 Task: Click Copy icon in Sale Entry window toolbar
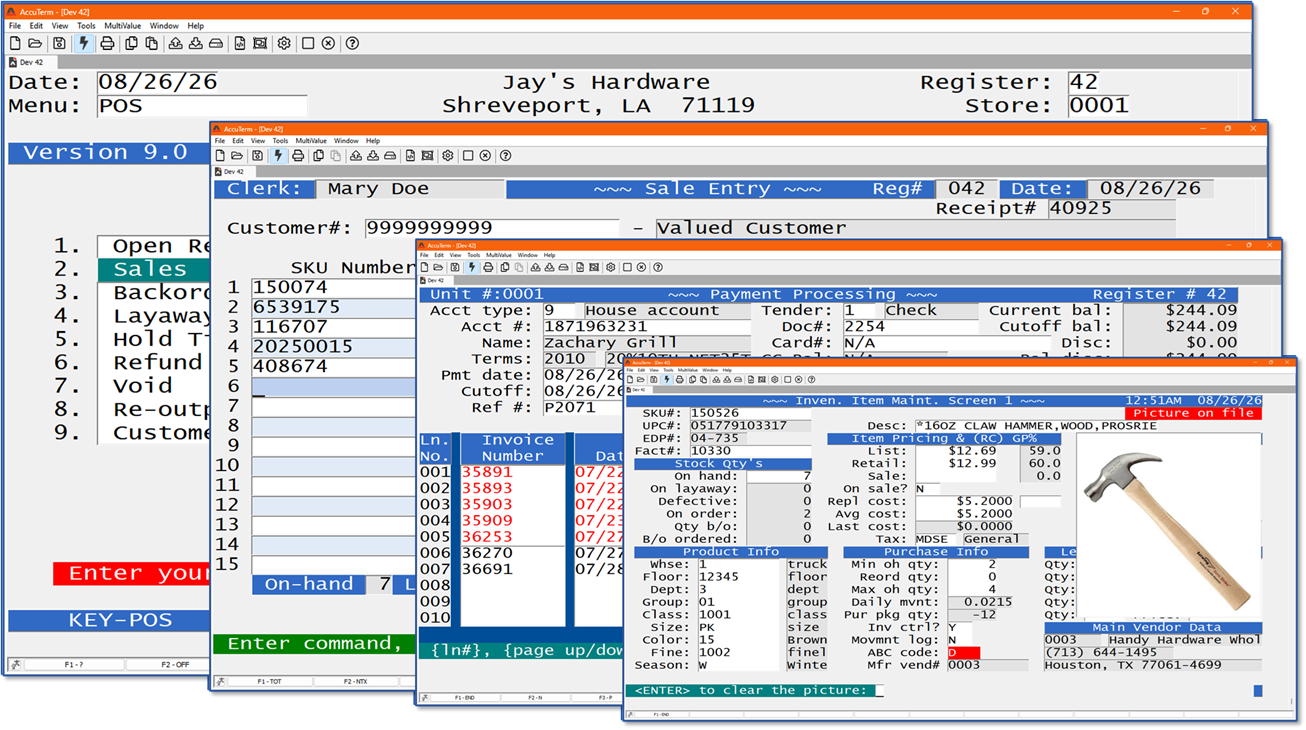tap(318, 156)
